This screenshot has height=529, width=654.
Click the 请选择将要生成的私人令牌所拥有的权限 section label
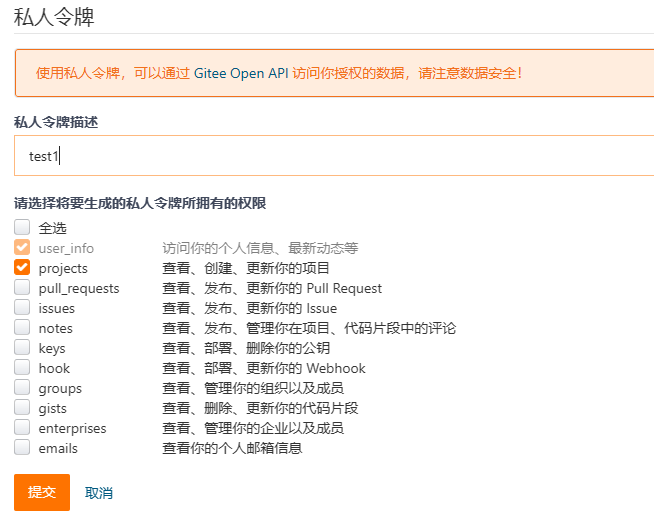tap(140, 203)
